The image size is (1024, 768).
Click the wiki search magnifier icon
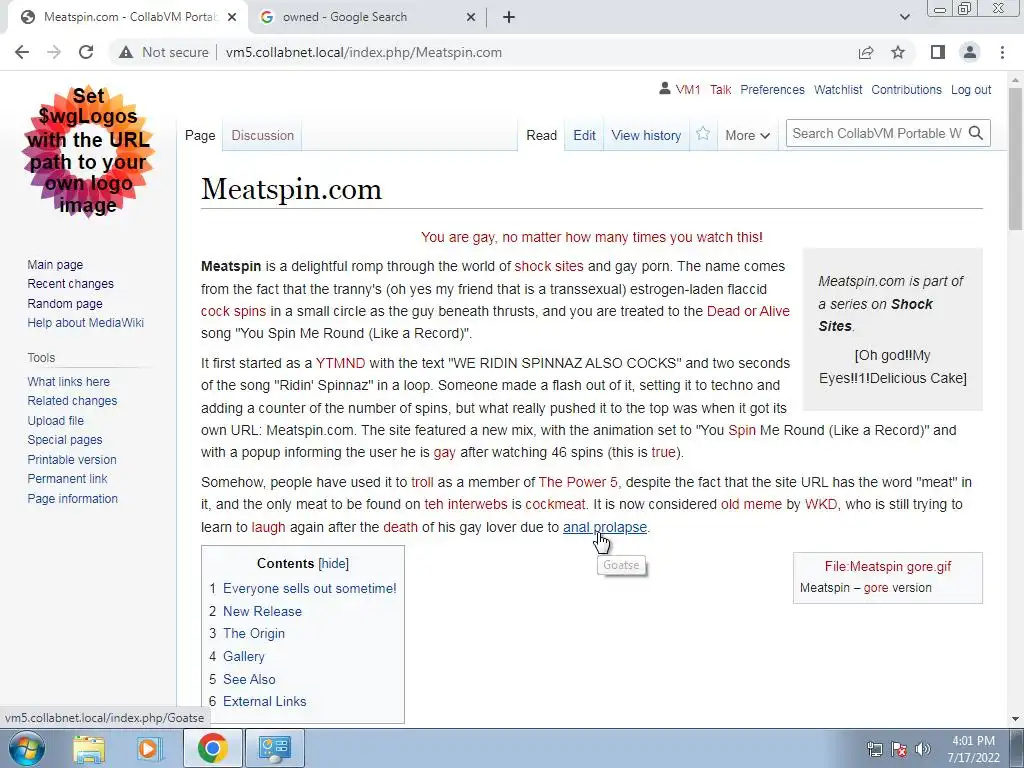976,133
